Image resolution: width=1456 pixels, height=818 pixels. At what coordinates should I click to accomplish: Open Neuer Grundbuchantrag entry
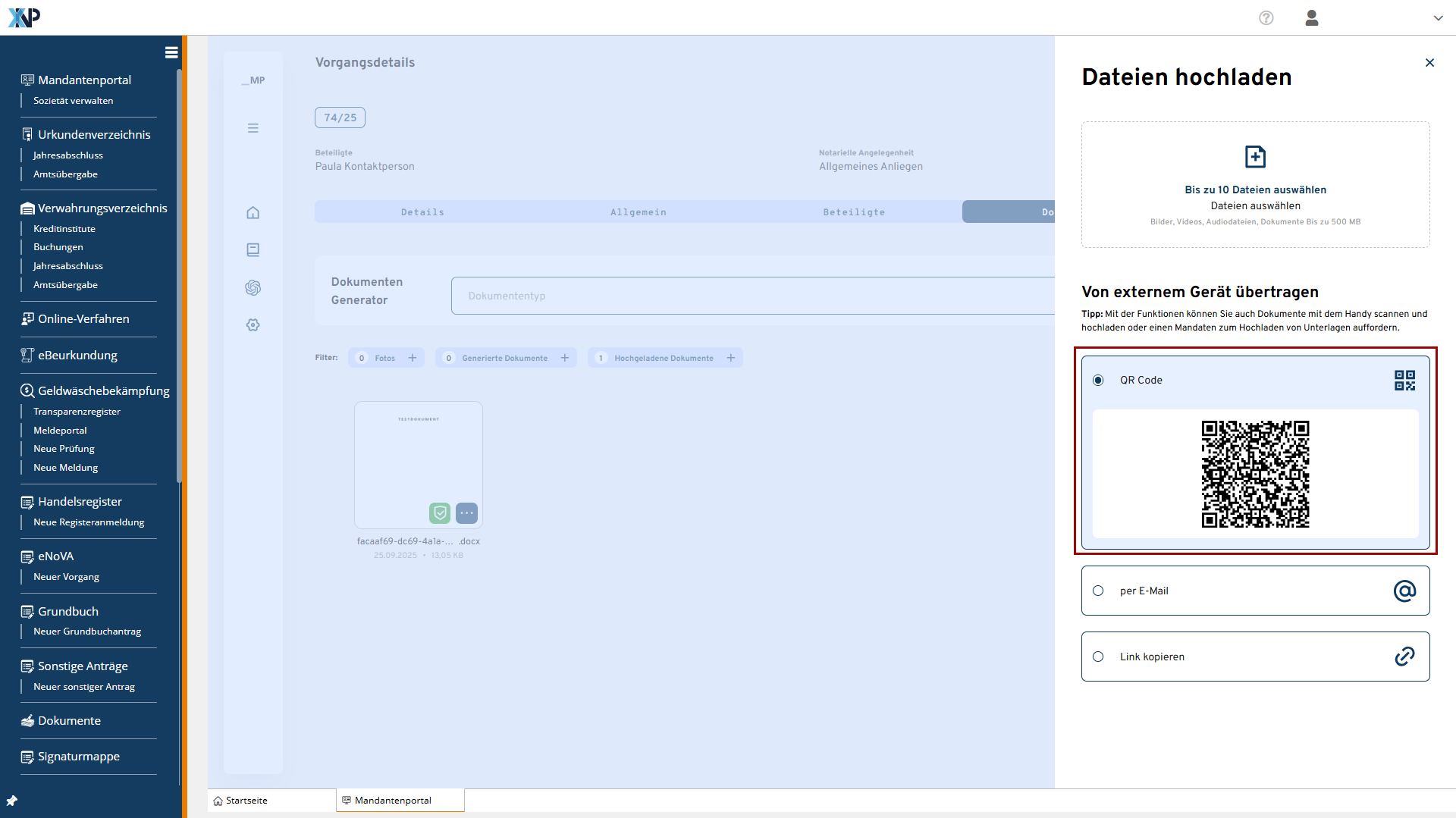click(x=87, y=632)
